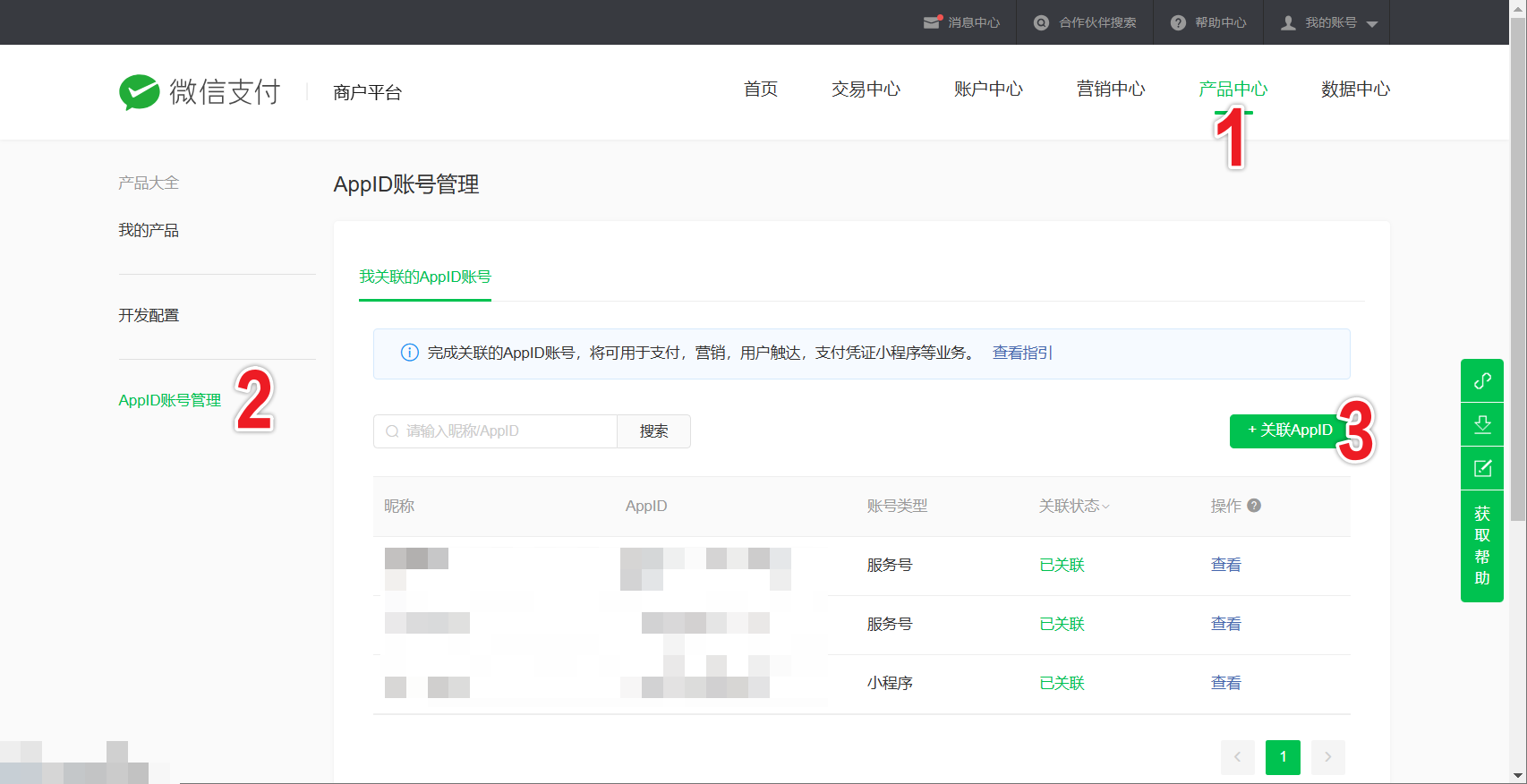
Task: Open the 营销中心 menu
Action: [x=1111, y=89]
